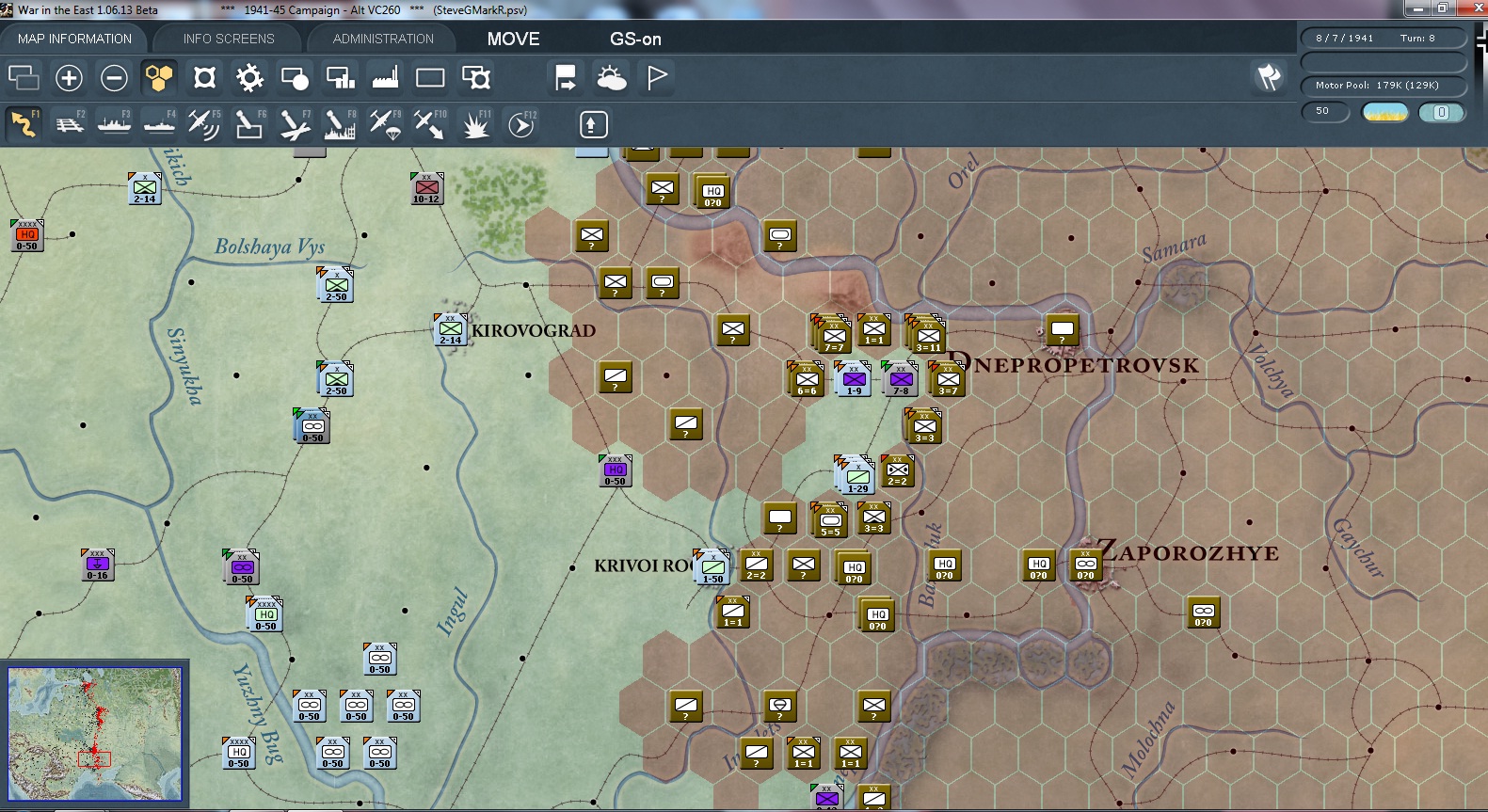This screenshot has height=812, width=1488.
Task: Select the 5=5 Soviet unit stack
Action: (x=829, y=520)
